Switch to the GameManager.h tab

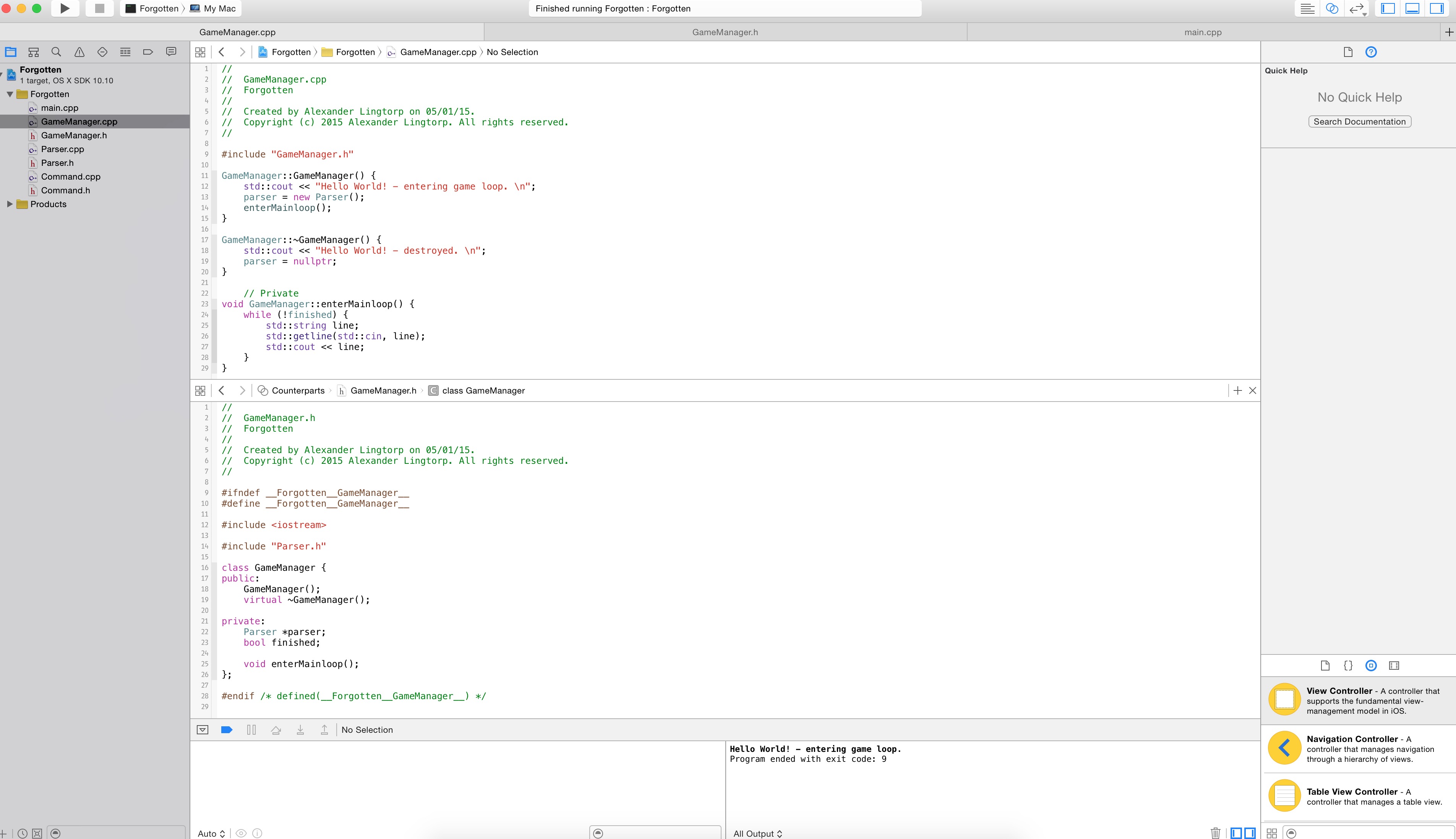pyautogui.click(x=725, y=32)
